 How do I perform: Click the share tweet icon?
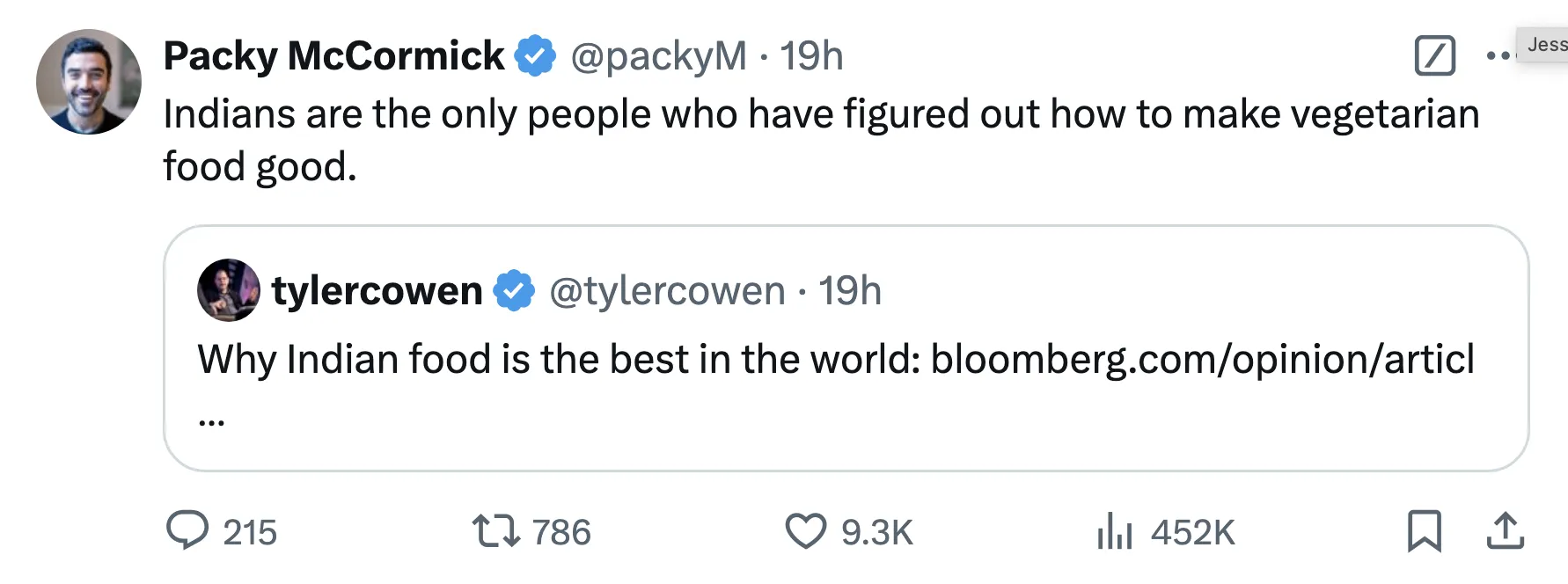click(1505, 531)
